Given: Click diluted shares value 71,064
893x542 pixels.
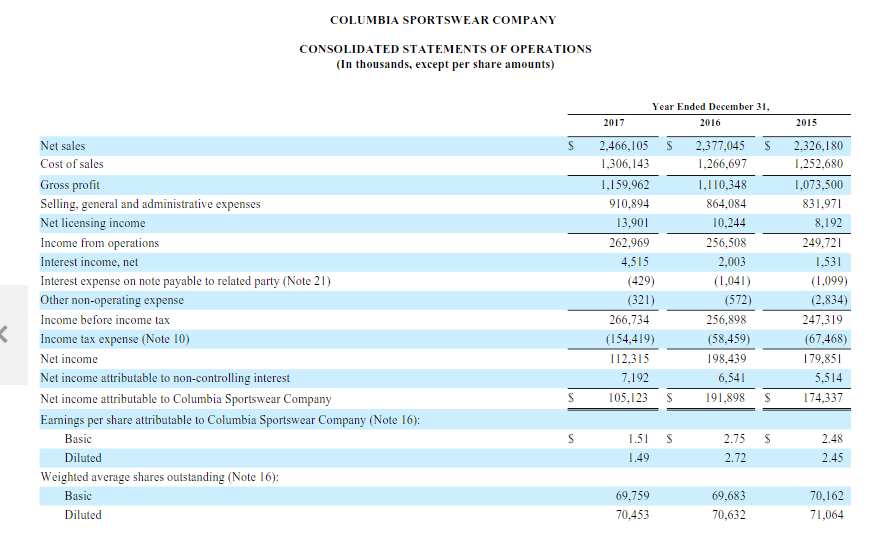Looking at the screenshot, I should pyautogui.click(x=826, y=515).
